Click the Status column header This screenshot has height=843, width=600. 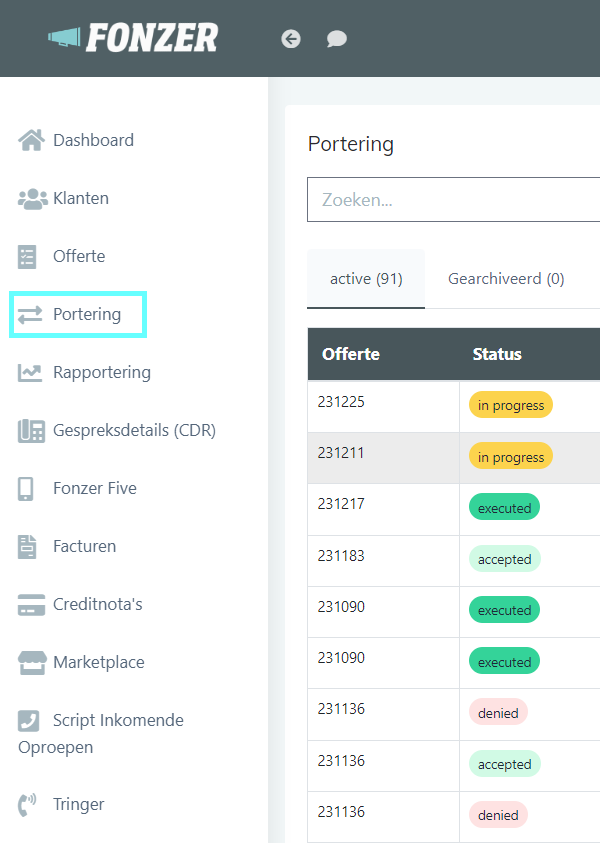coord(497,354)
